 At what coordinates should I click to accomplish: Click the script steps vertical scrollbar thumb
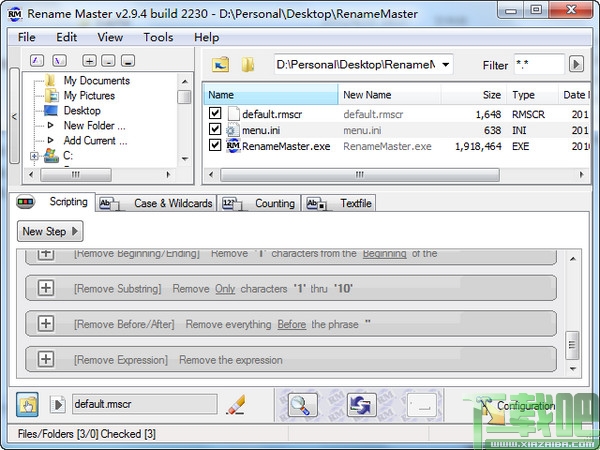(572, 345)
